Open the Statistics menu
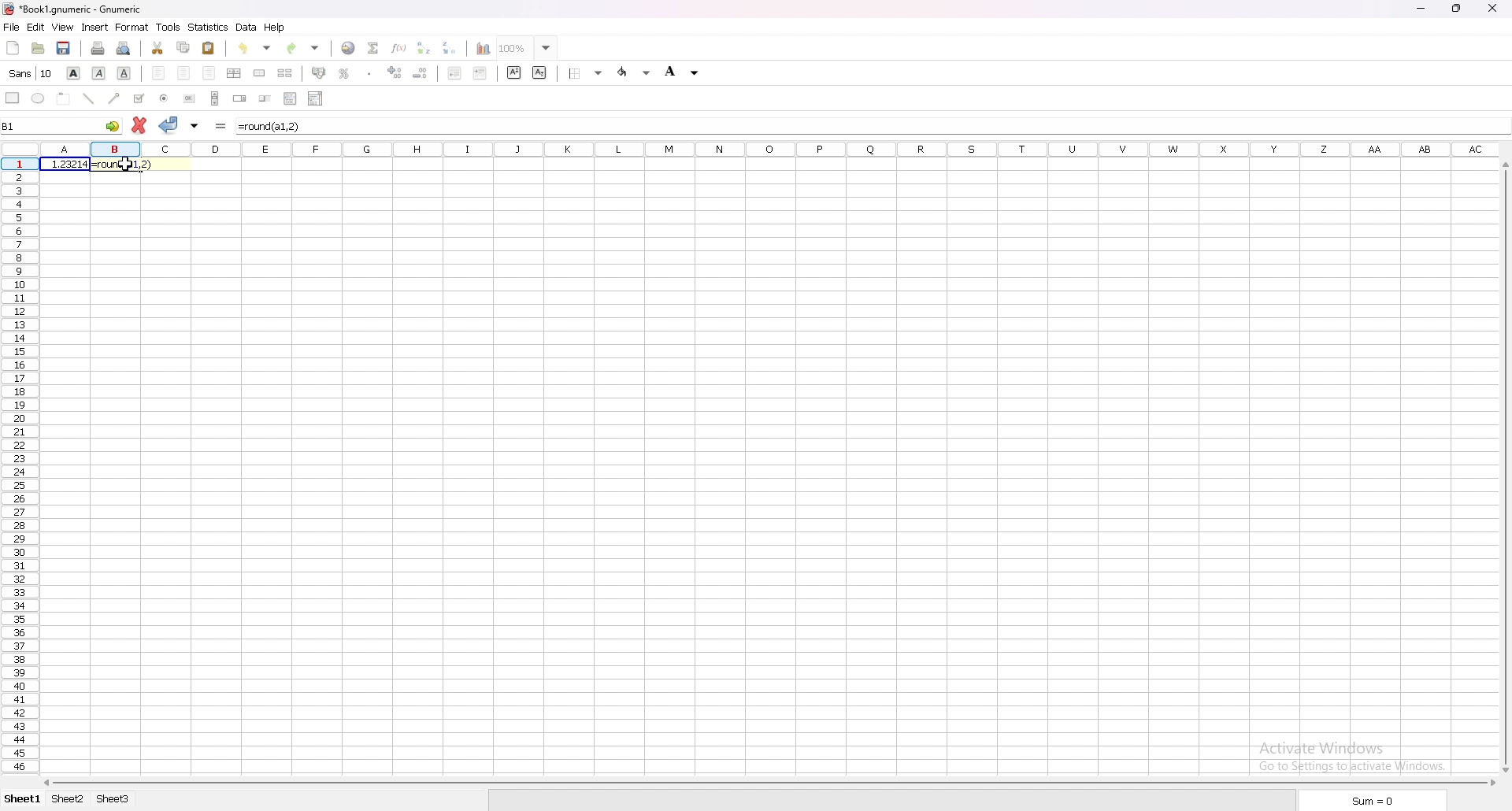This screenshot has width=1512, height=811. (x=209, y=28)
